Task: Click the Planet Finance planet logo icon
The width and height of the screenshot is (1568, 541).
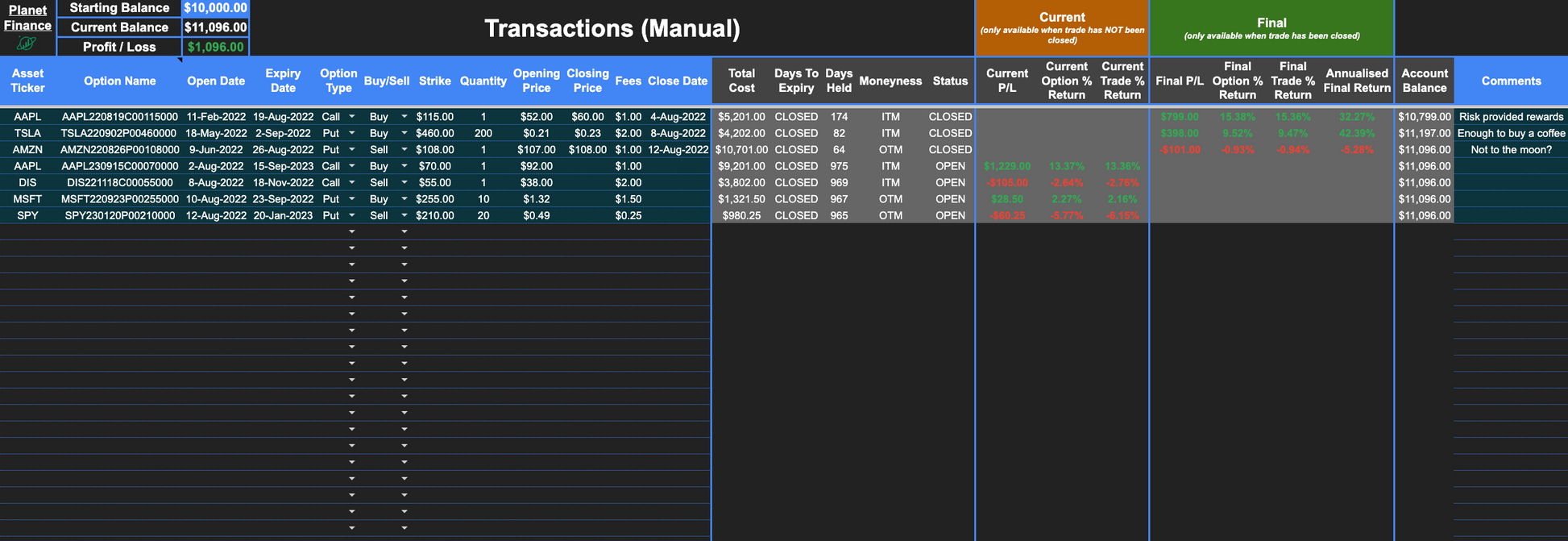Action: [x=27, y=43]
